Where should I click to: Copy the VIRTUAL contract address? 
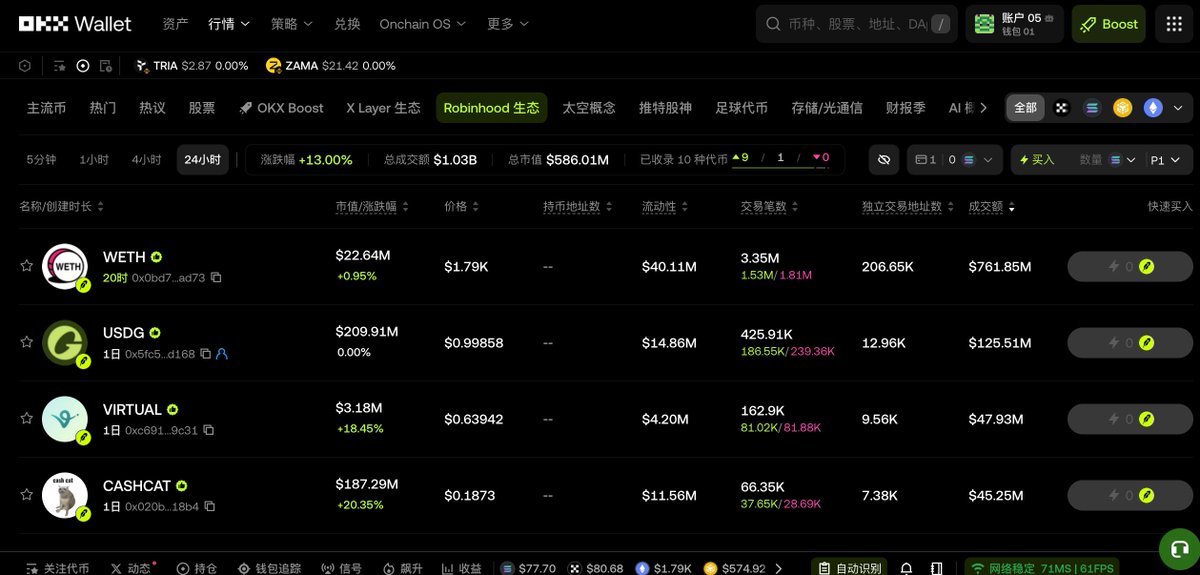(x=208, y=430)
